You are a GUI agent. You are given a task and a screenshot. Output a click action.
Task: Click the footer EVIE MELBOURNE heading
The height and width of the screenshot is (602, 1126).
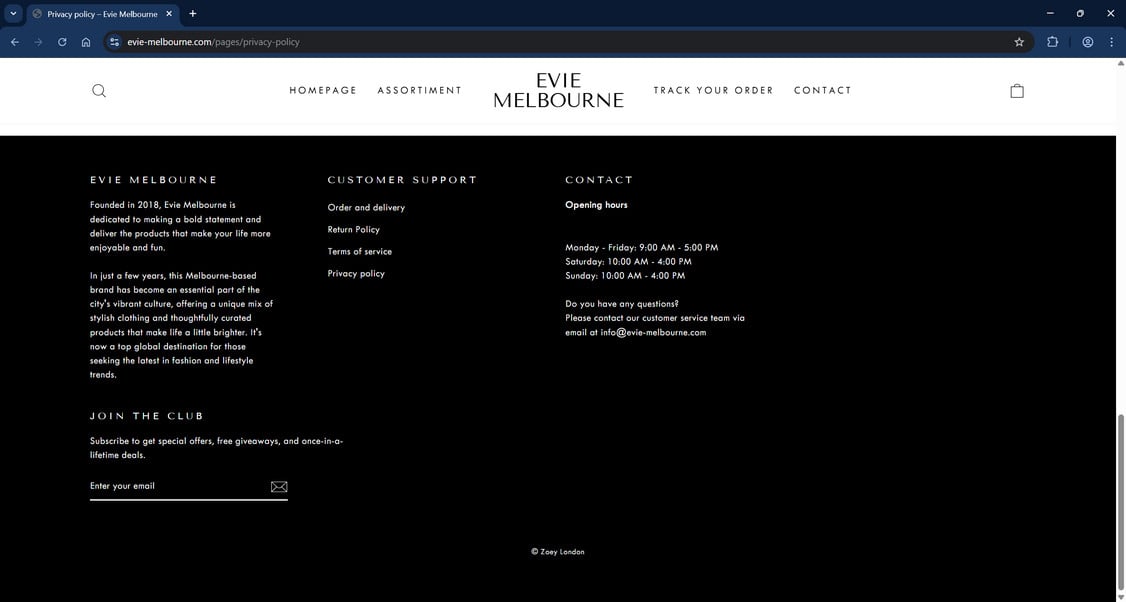[x=154, y=180]
